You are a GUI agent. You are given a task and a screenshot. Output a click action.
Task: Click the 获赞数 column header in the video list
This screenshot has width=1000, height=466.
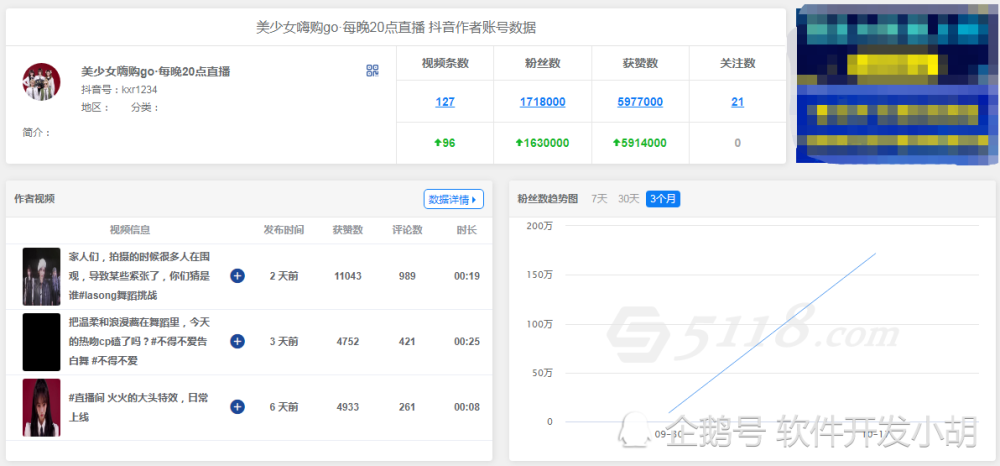(x=348, y=230)
